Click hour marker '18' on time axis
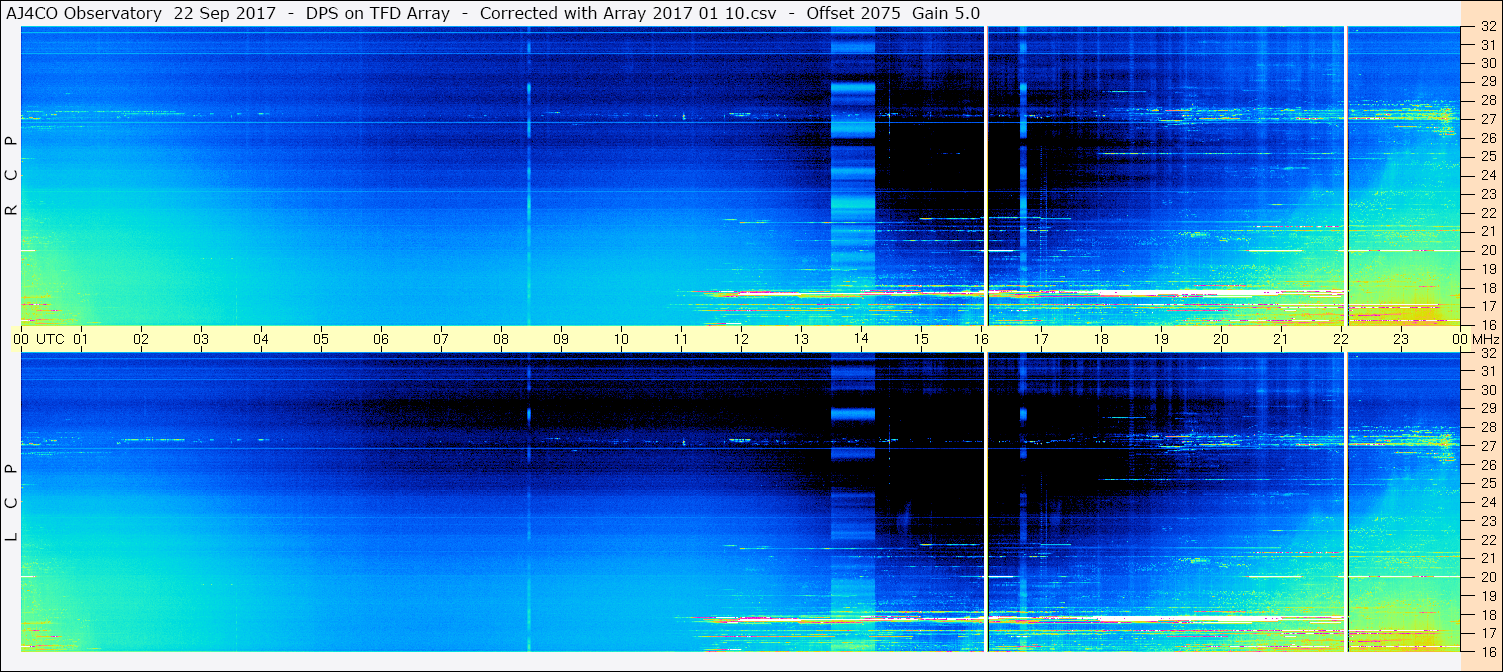This screenshot has width=1503, height=672. click(x=1101, y=339)
